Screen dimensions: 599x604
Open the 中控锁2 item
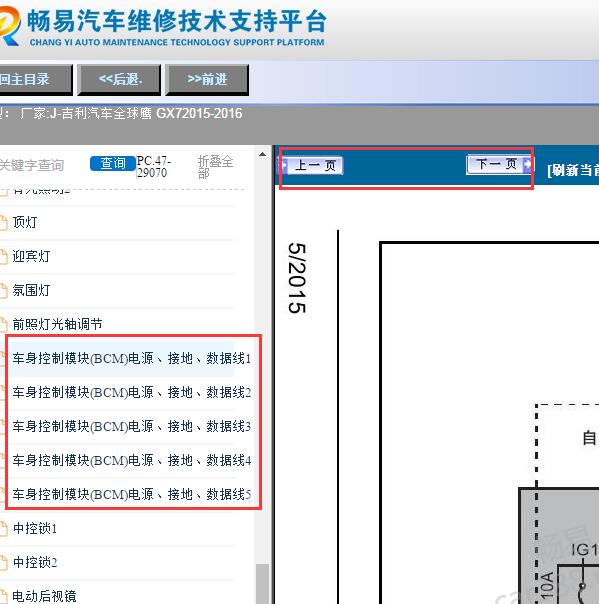click(x=35, y=562)
